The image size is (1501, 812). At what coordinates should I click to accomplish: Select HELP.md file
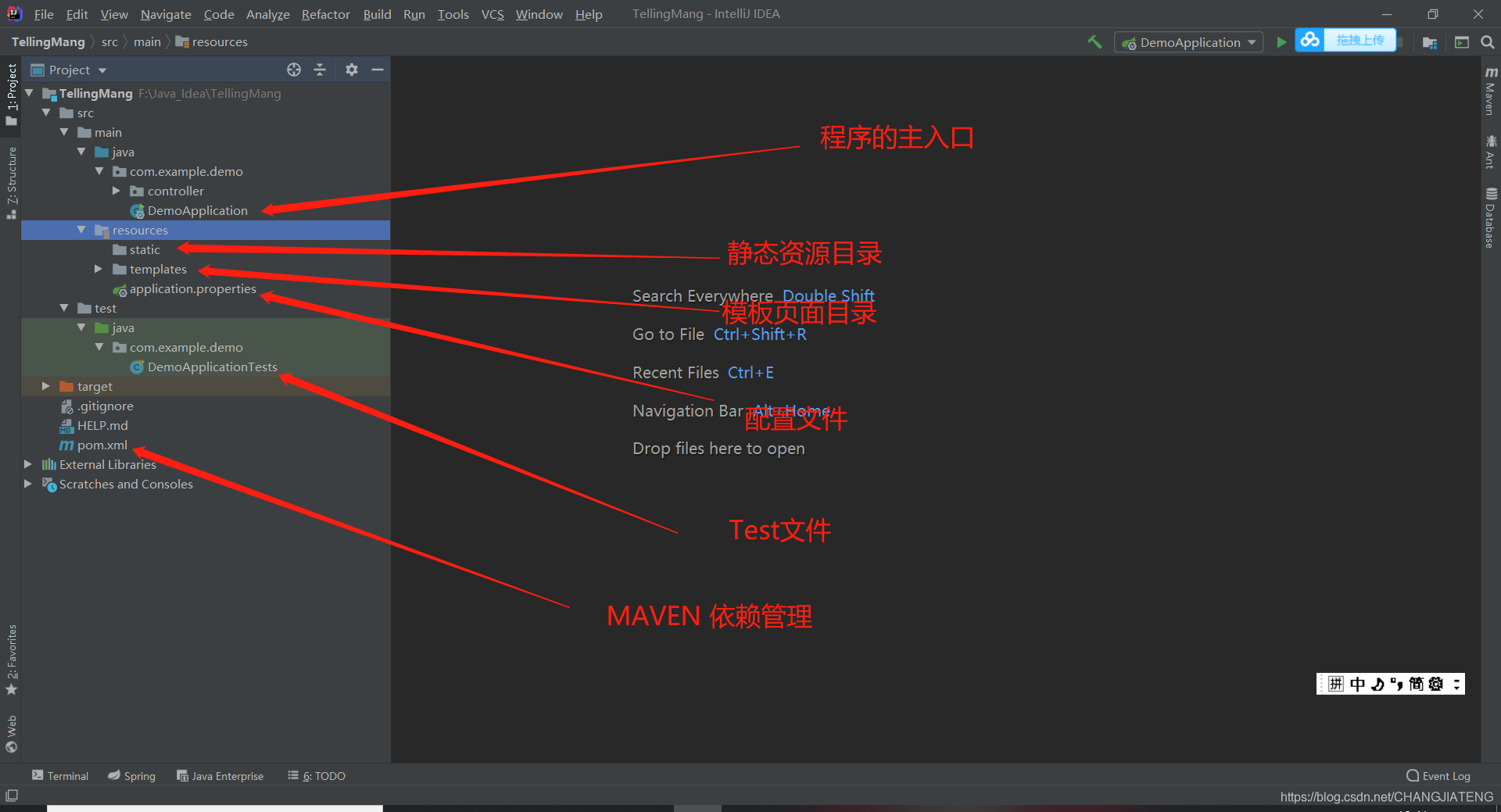pos(94,425)
